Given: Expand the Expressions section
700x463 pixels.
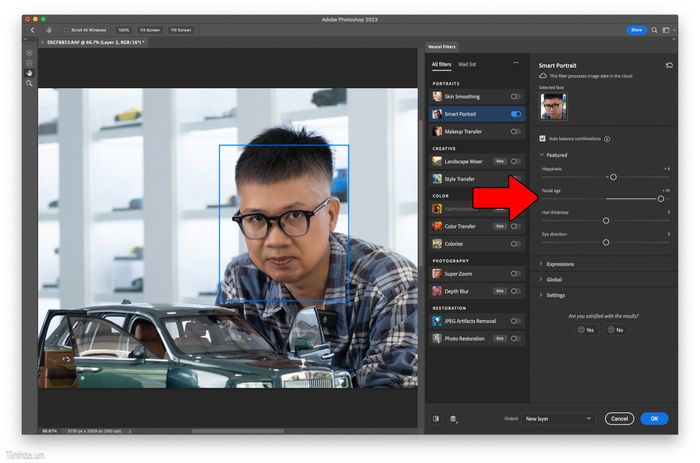Looking at the screenshot, I should tap(541, 264).
